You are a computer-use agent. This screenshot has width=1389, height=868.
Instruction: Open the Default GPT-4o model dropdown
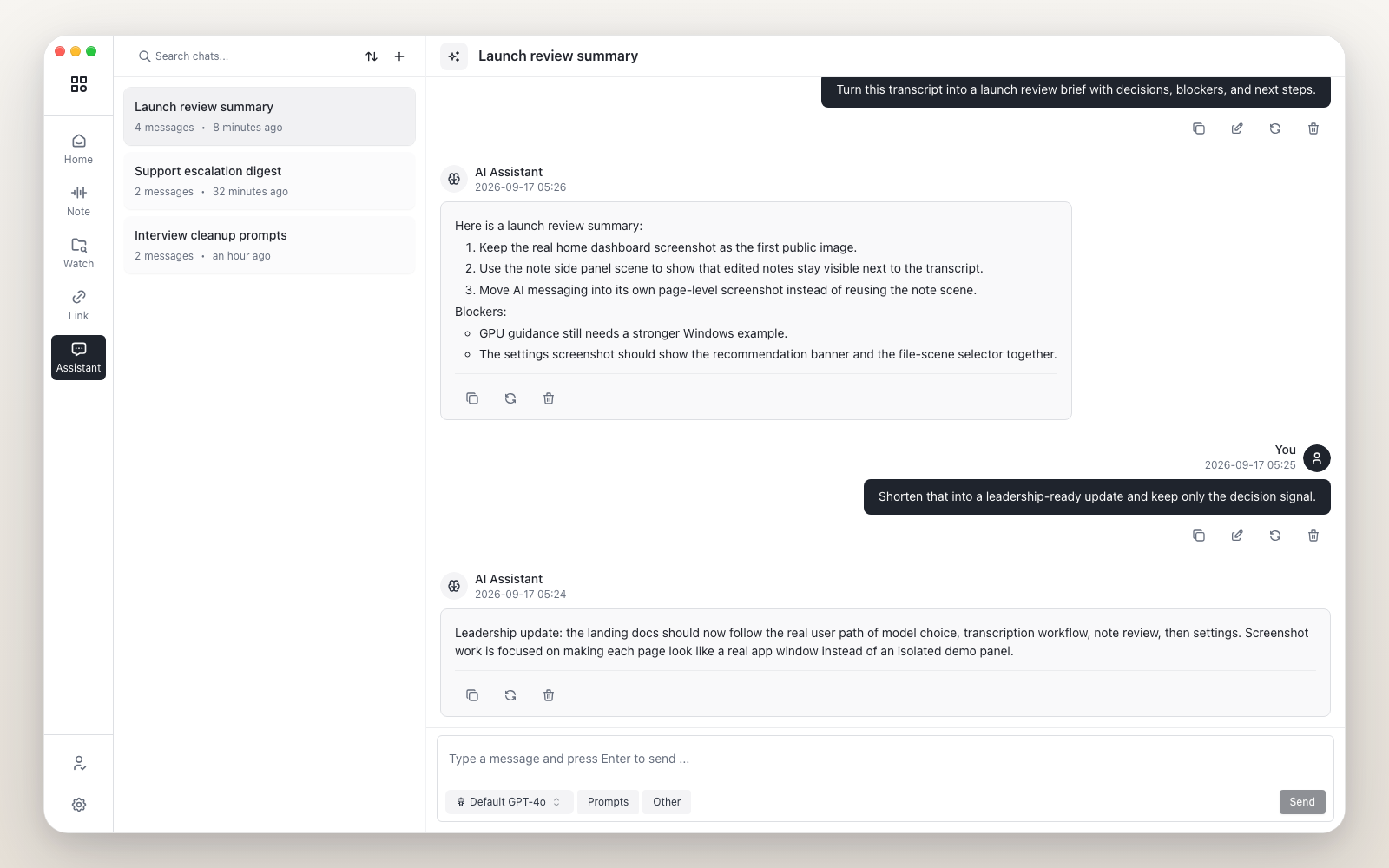[x=510, y=802]
